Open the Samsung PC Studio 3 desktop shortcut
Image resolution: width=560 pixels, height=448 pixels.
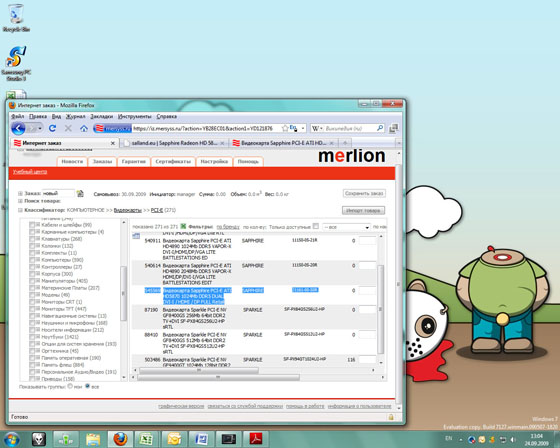pos(16,64)
